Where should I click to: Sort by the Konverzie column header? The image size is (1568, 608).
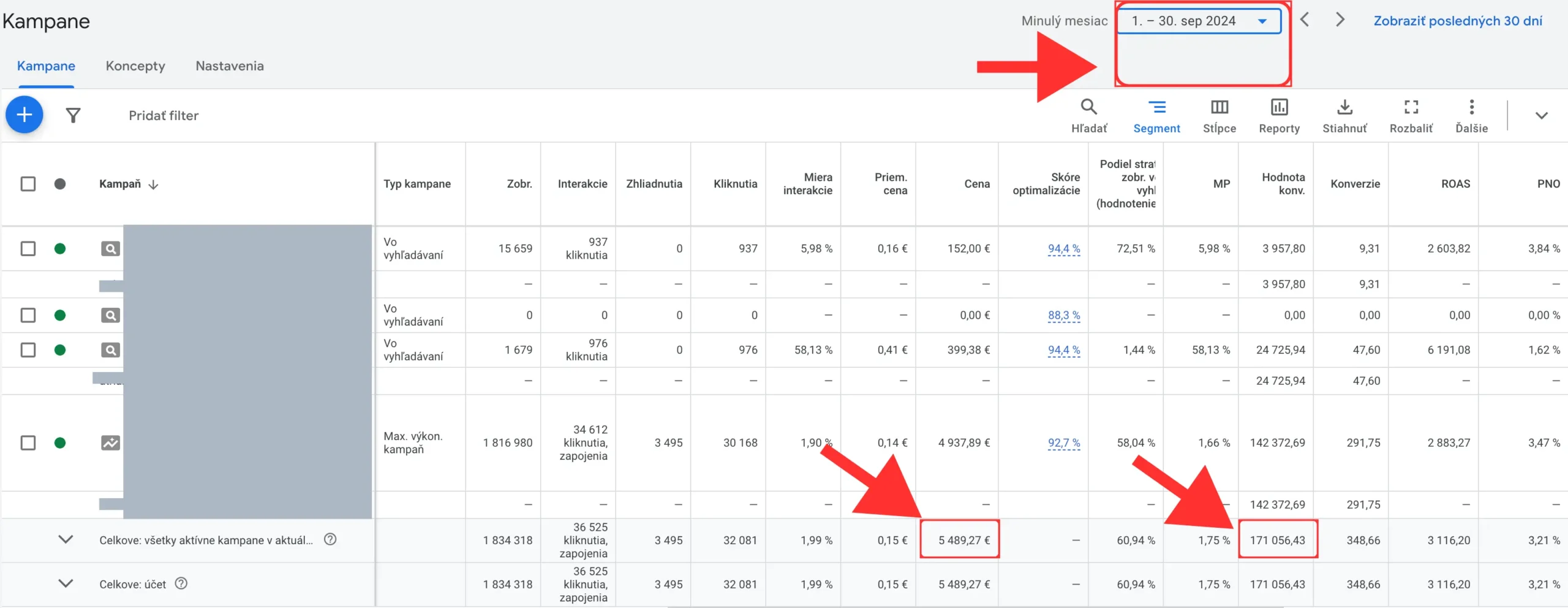[x=1355, y=184]
